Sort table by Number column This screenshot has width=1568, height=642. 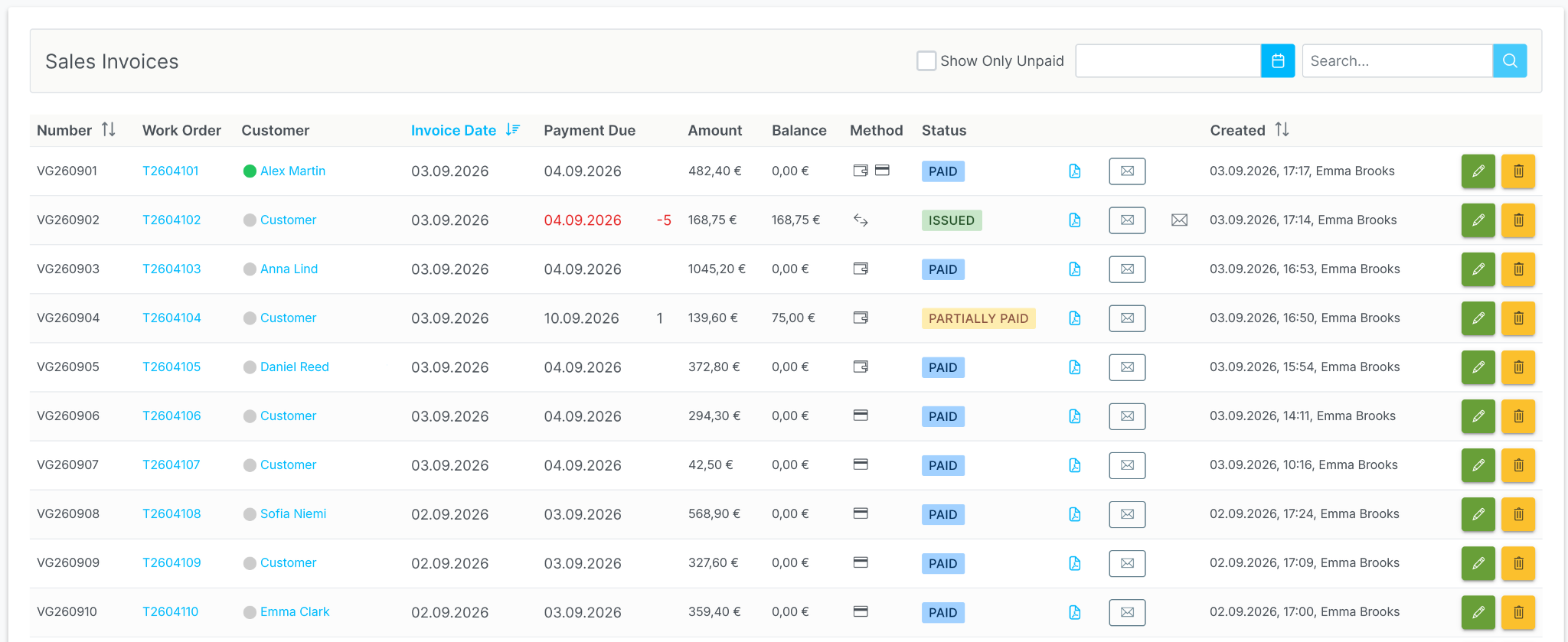pos(76,130)
